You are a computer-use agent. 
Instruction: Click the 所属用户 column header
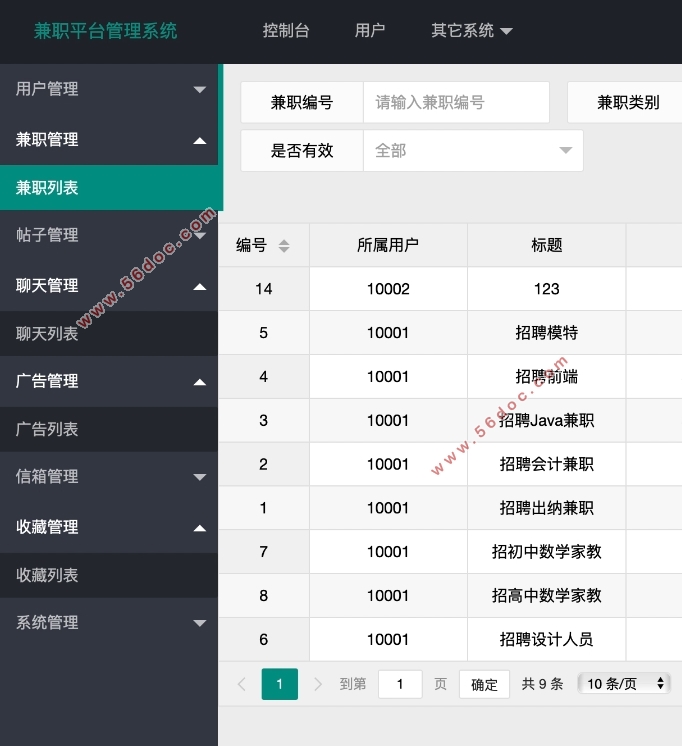pyautogui.click(x=388, y=245)
